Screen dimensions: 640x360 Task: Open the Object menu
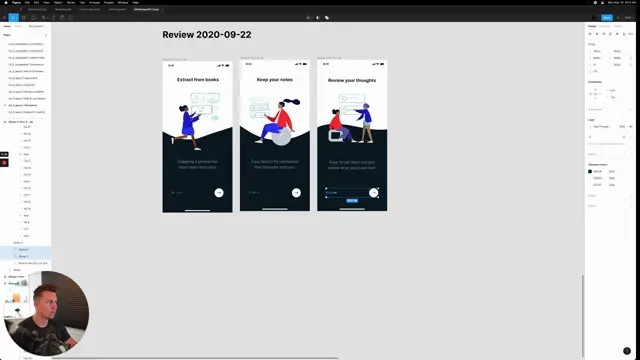point(58,2)
